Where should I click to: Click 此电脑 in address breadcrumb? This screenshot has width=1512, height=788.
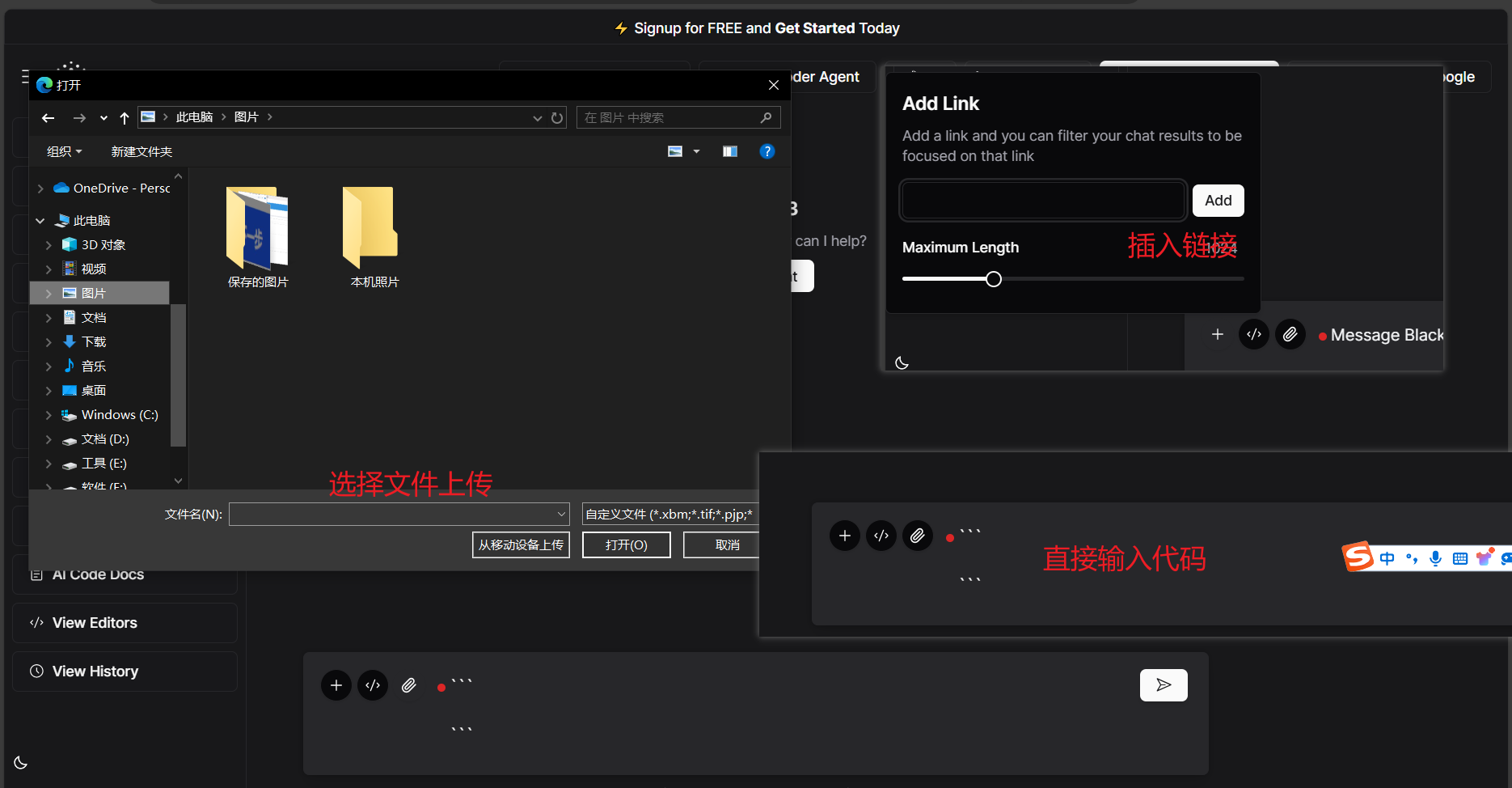click(194, 117)
